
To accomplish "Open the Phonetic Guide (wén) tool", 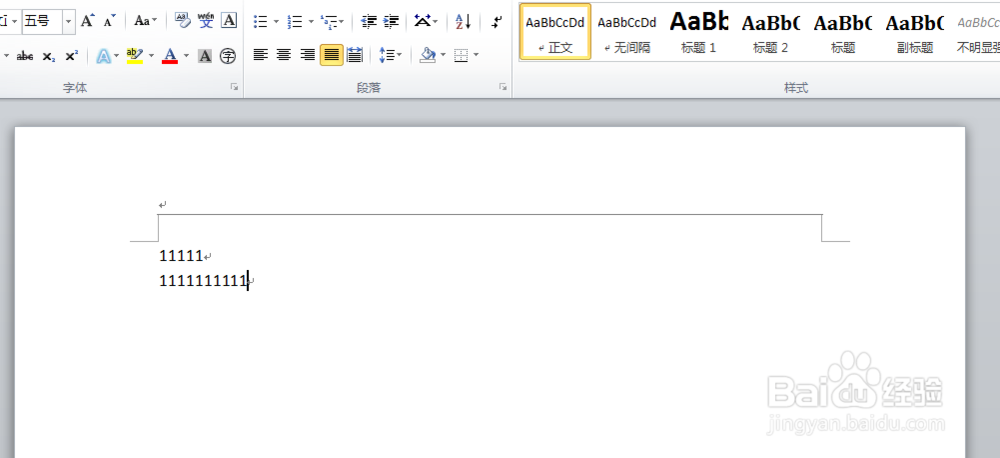I will click(x=206, y=20).
